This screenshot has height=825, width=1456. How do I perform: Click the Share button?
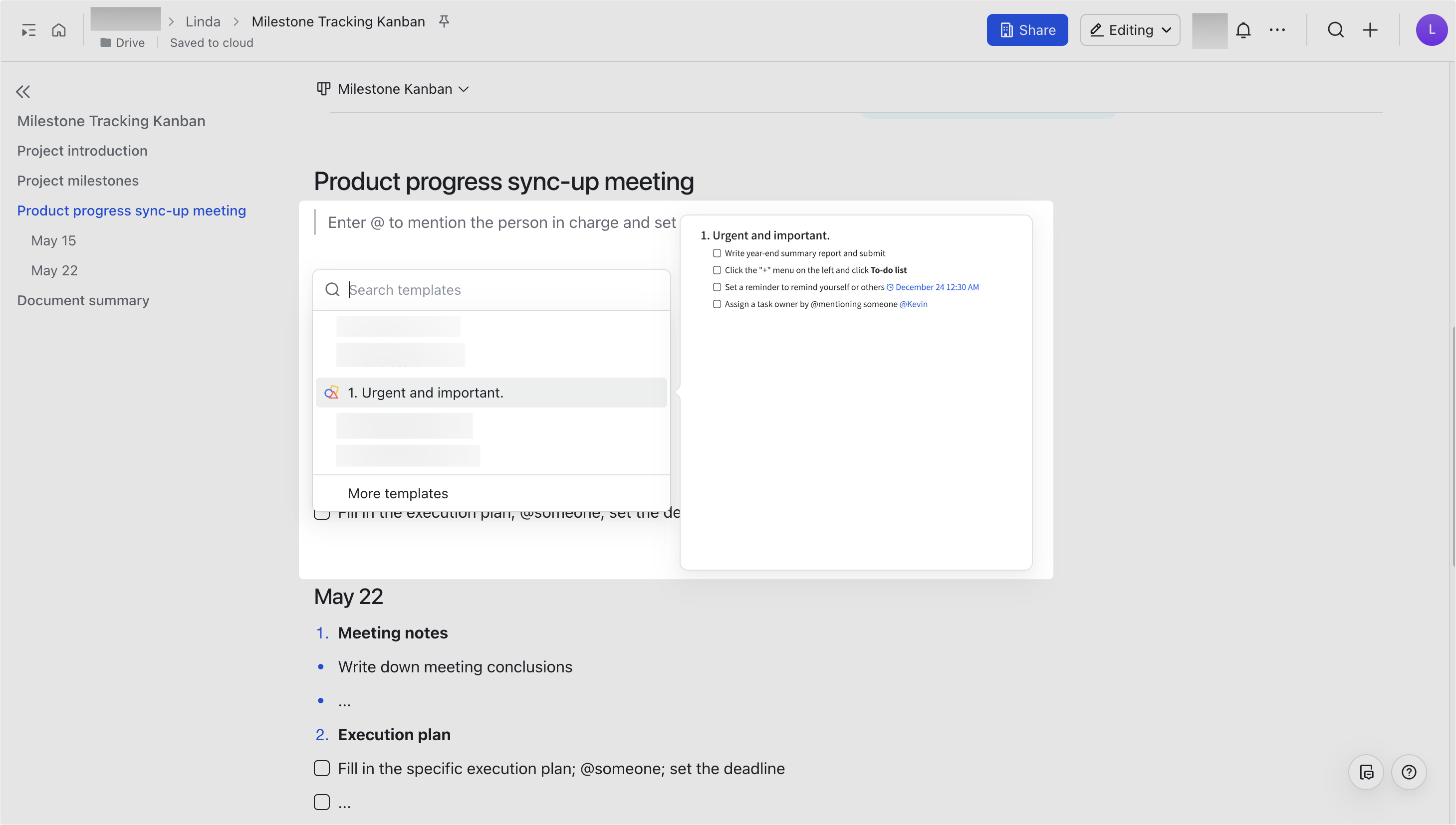[x=1027, y=30]
